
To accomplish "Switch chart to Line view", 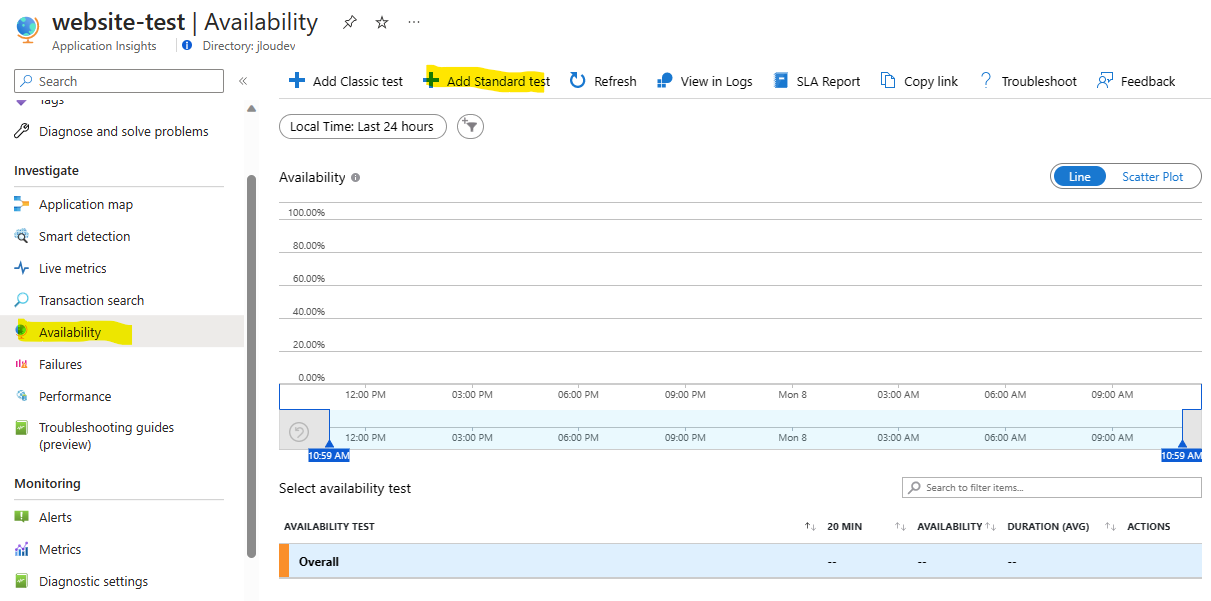I will [x=1080, y=176].
